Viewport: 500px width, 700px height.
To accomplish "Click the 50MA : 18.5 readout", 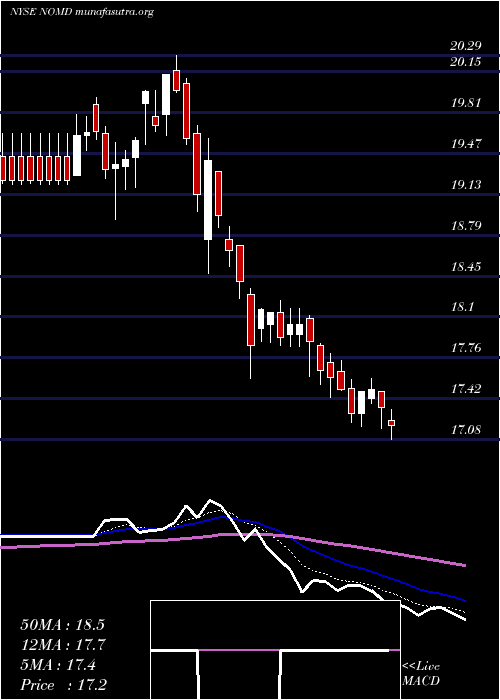I will click(62, 625).
